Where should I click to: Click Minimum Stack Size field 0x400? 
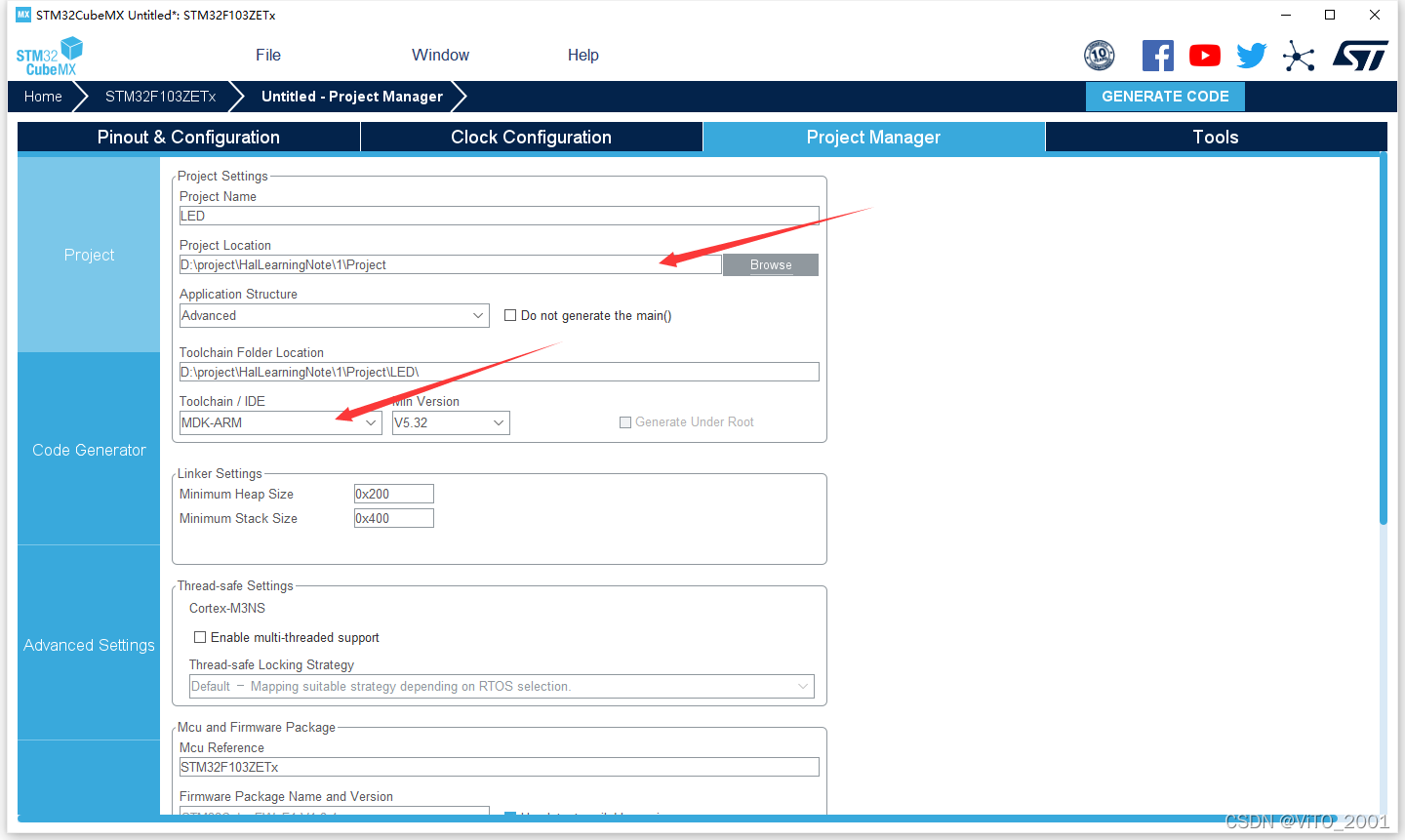point(394,518)
